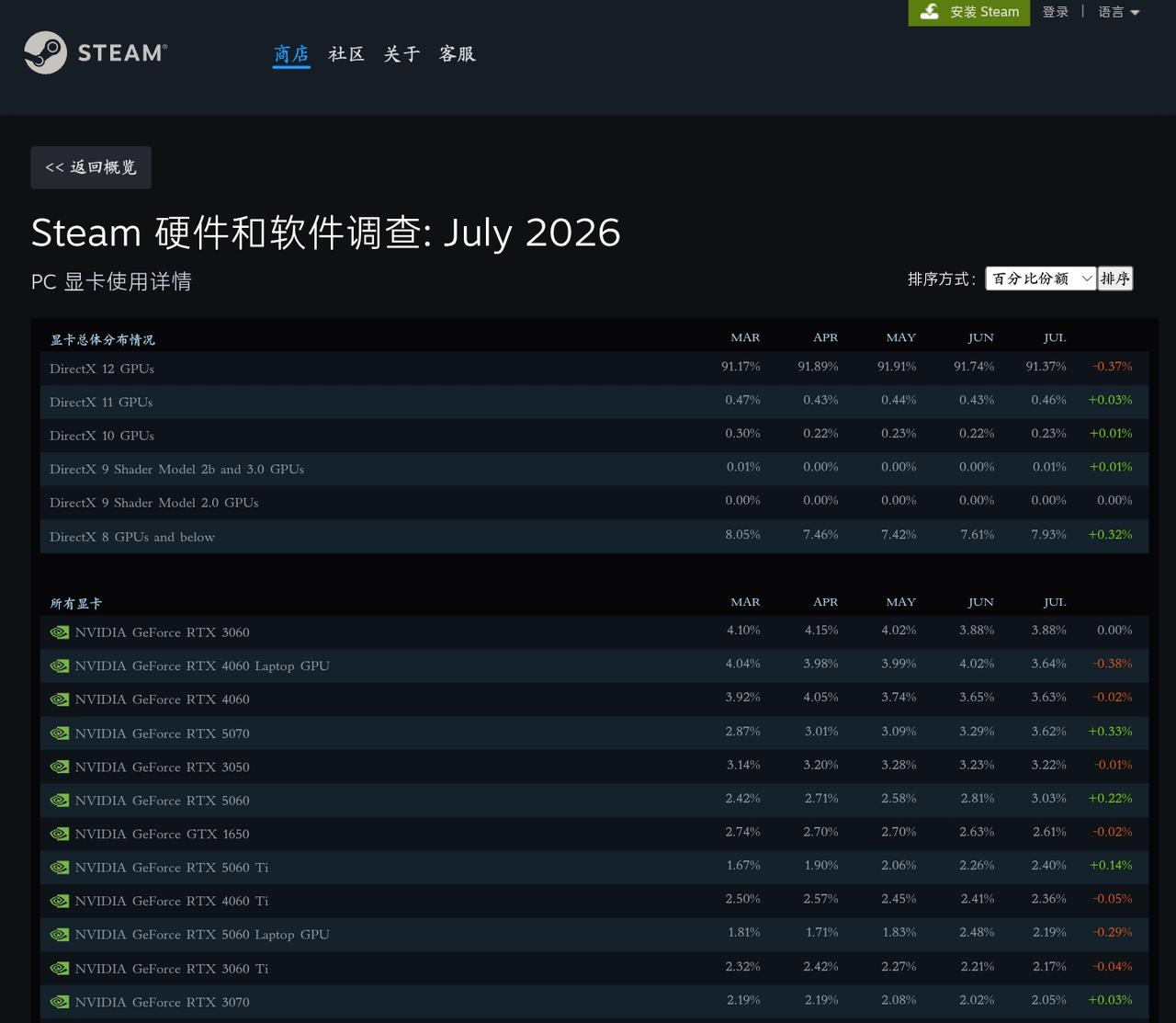Click the JUL column header in 显卡总体分布情况 table

click(1055, 337)
